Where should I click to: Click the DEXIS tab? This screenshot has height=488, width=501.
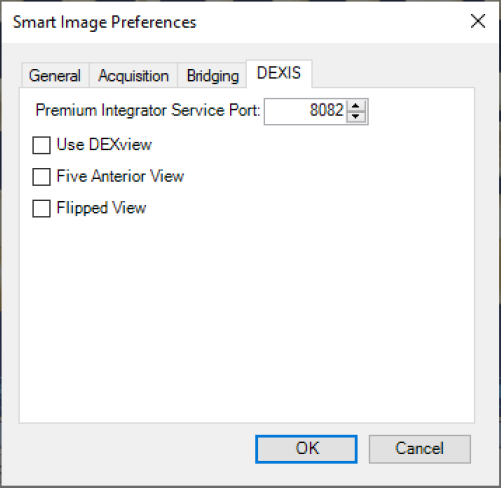tap(279, 73)
